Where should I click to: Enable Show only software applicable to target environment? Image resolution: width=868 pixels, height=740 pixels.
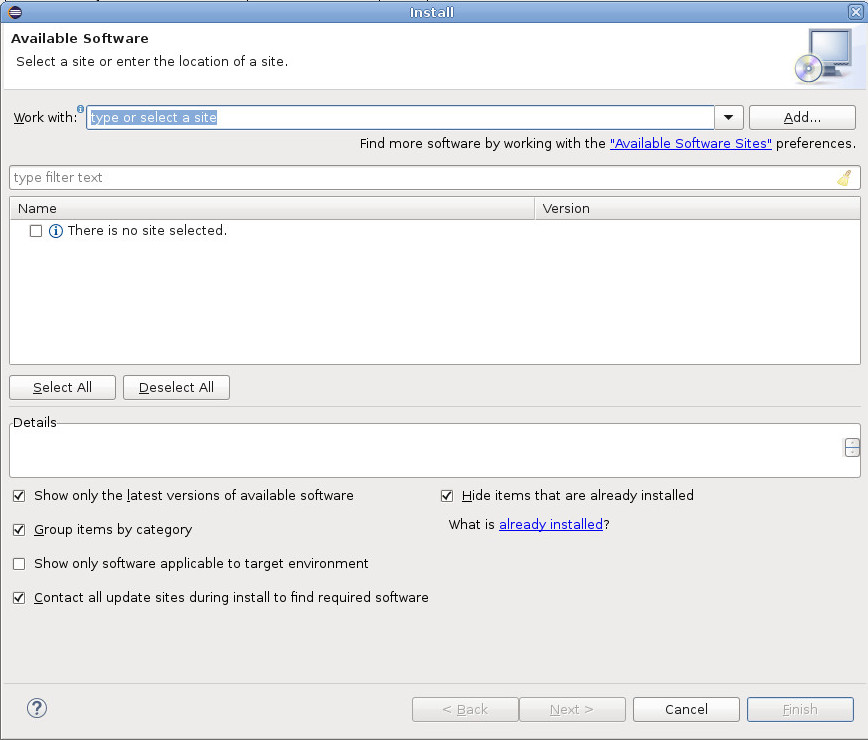pyautogui.click(x=18, y=563)
